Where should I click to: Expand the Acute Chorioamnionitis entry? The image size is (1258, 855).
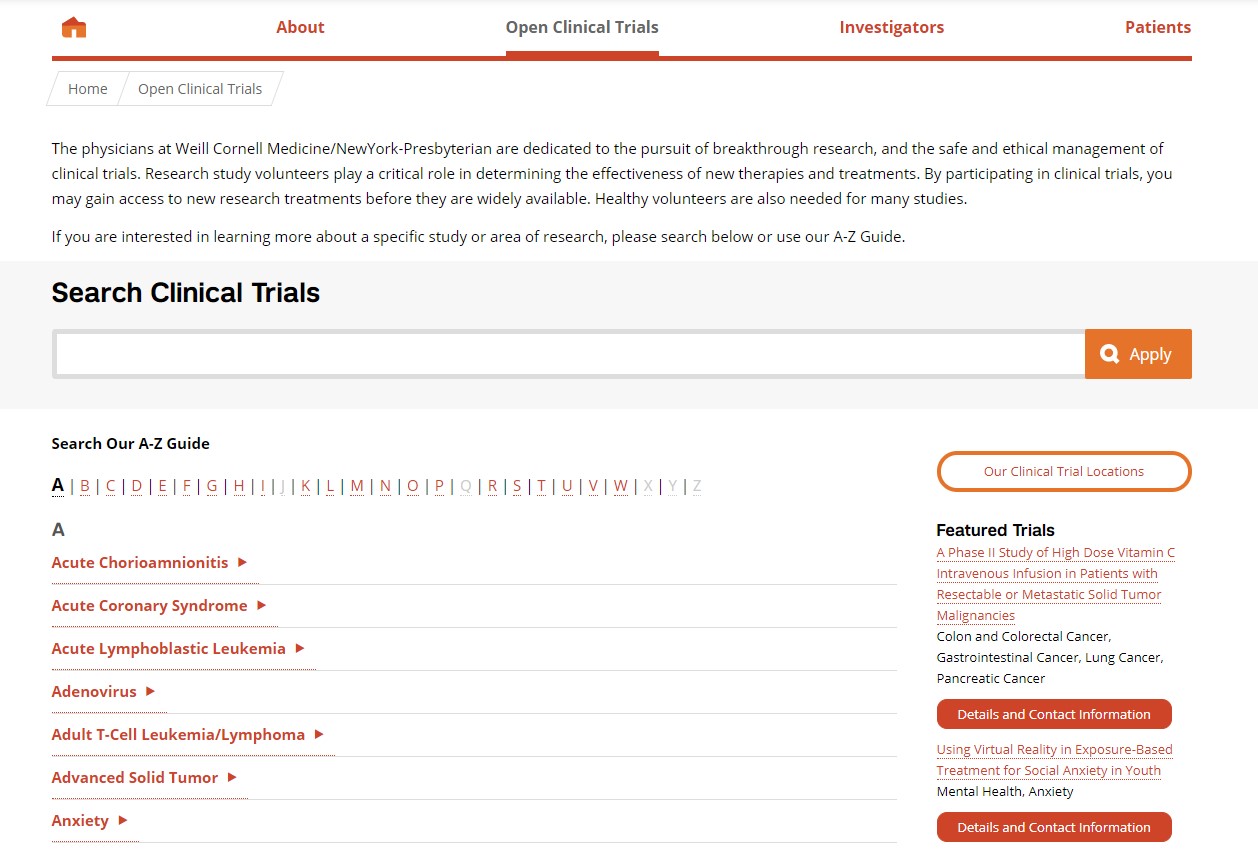tap(150, 563)
